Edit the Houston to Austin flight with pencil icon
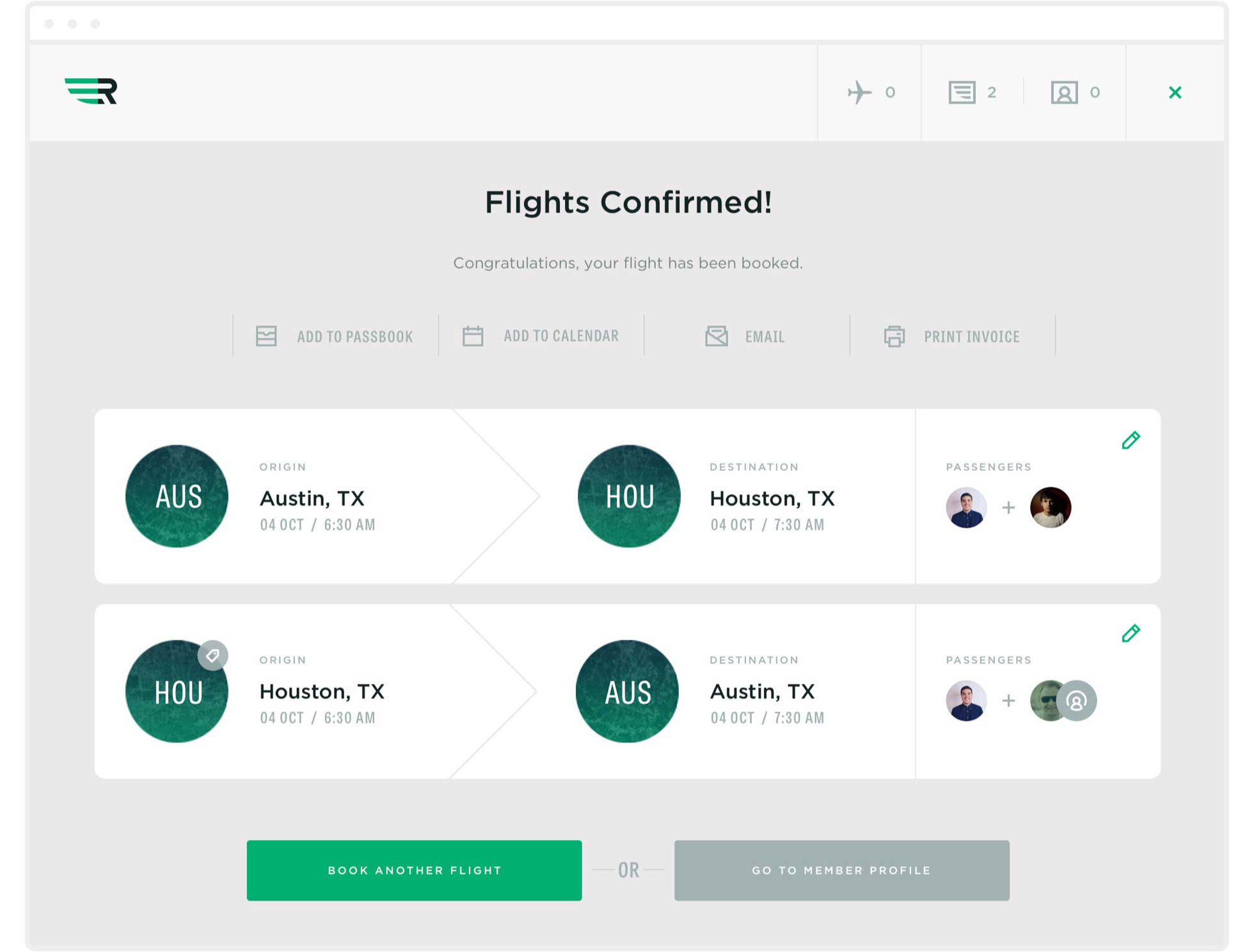The image size is (1254, 952). coord(1131,633)
